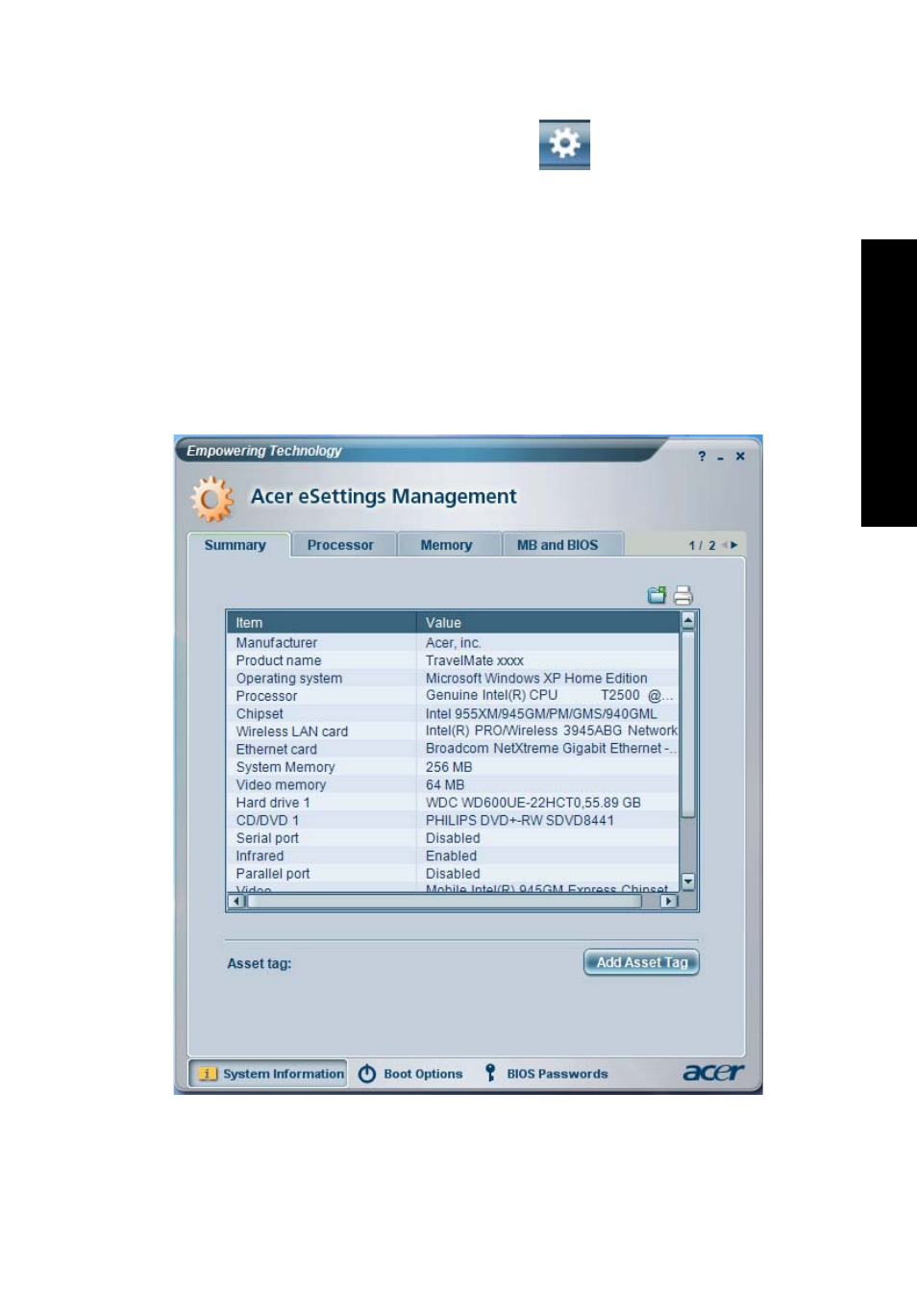Click the horizontal scrollbar right arrow

pyautogui.click(x=669, y=902)
